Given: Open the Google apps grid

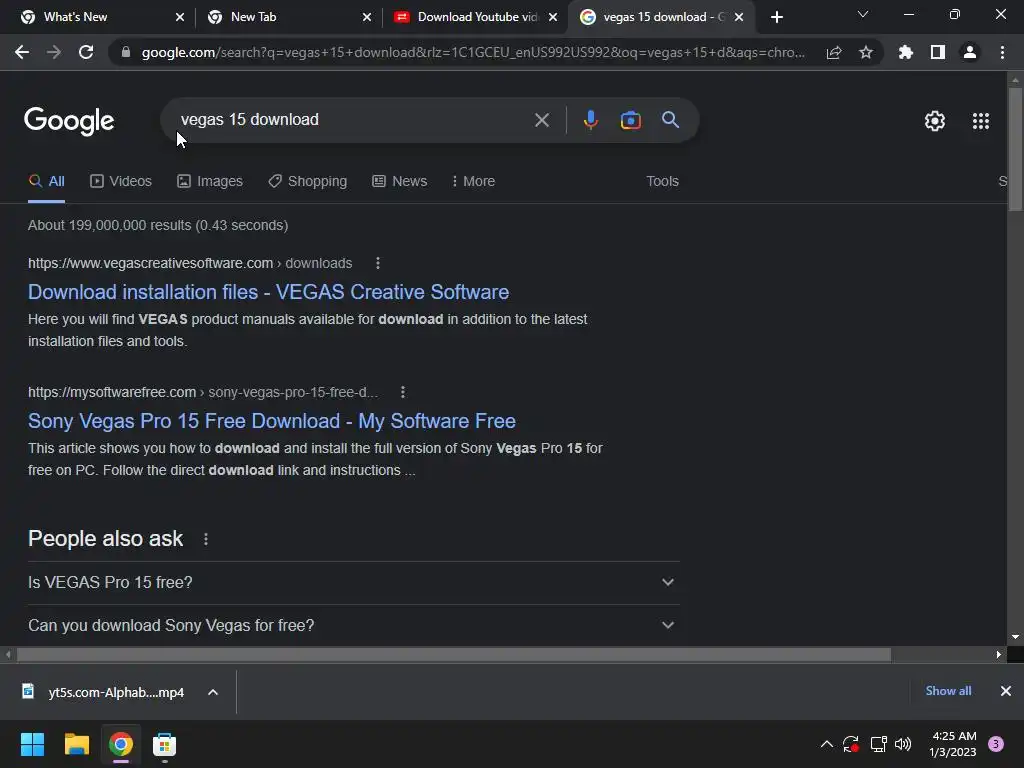Looking at the screenshot, I should pyautogui.click(x=981, y=121).
